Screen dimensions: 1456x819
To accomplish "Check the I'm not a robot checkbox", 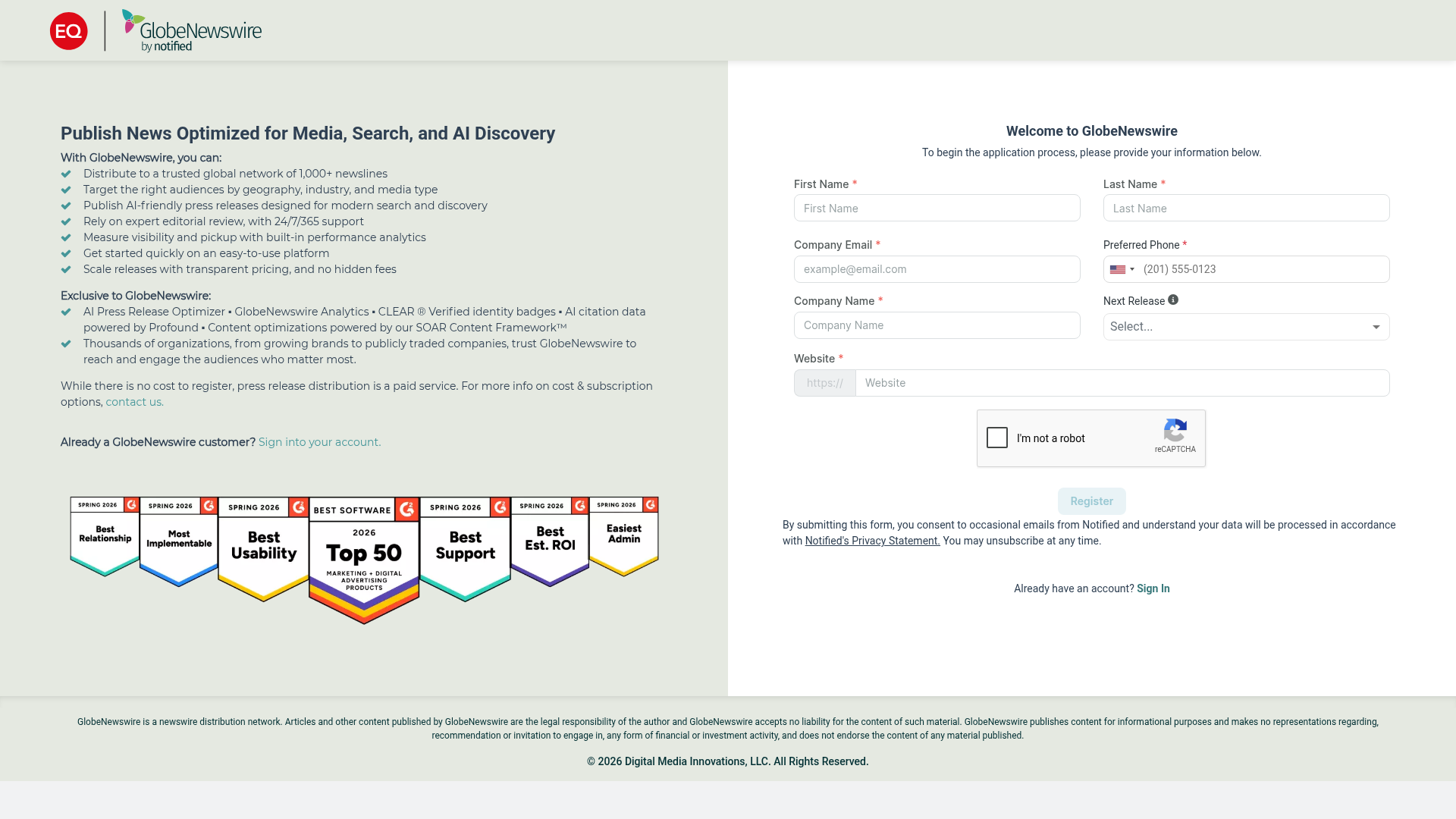I will (x=997, y=438).
